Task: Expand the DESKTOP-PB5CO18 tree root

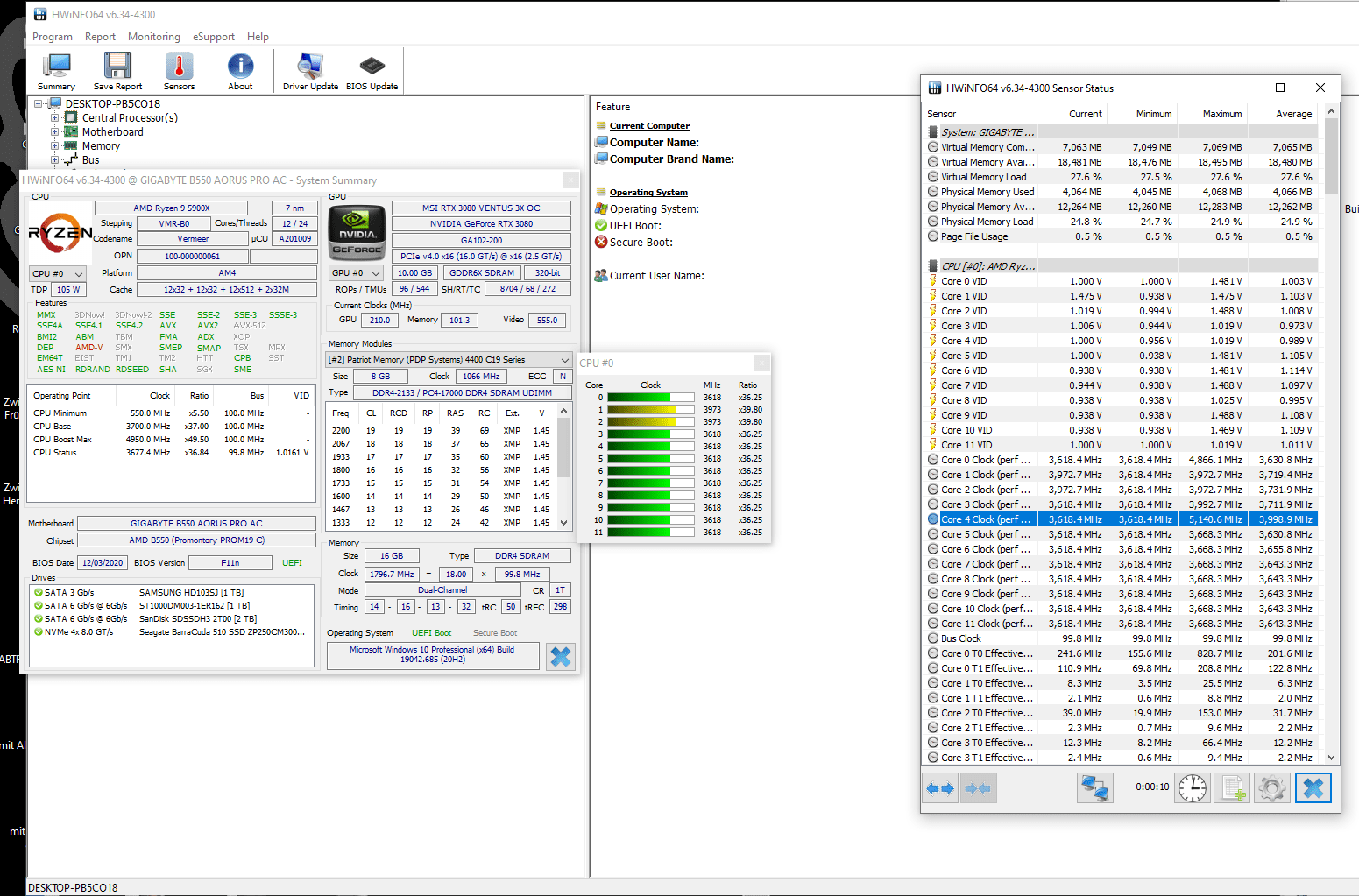Action: [39, 103]
